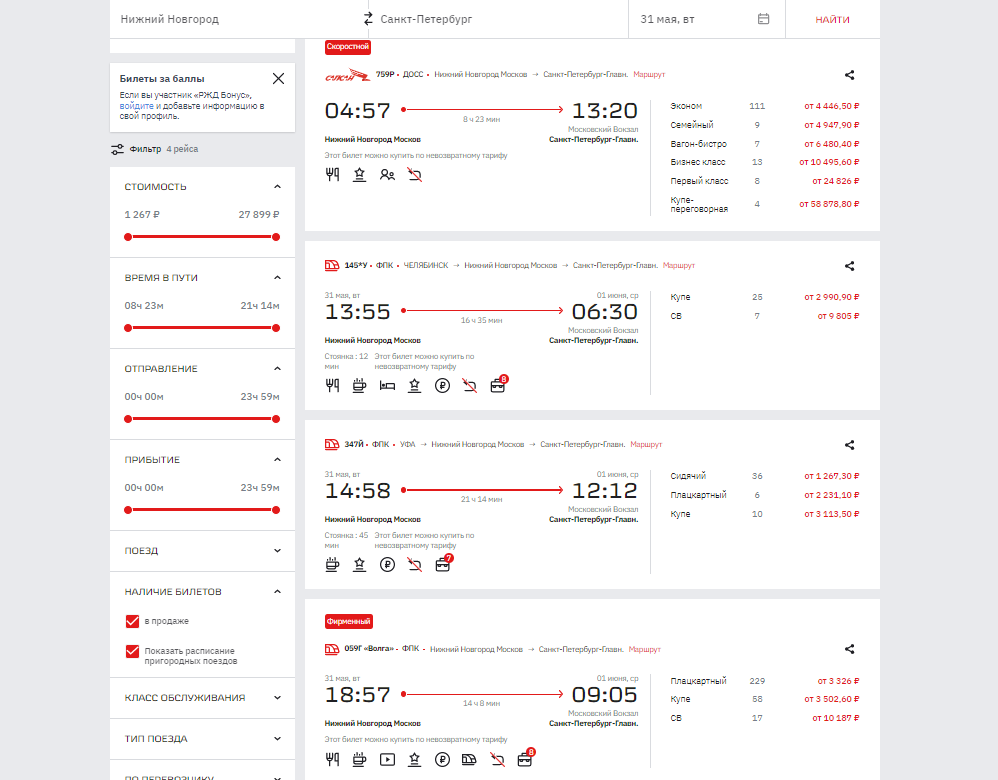Viewport: 998px width, 780px height.
Task: Uncheck the 'в продаже' checkbox
Action: coord(132,621)
